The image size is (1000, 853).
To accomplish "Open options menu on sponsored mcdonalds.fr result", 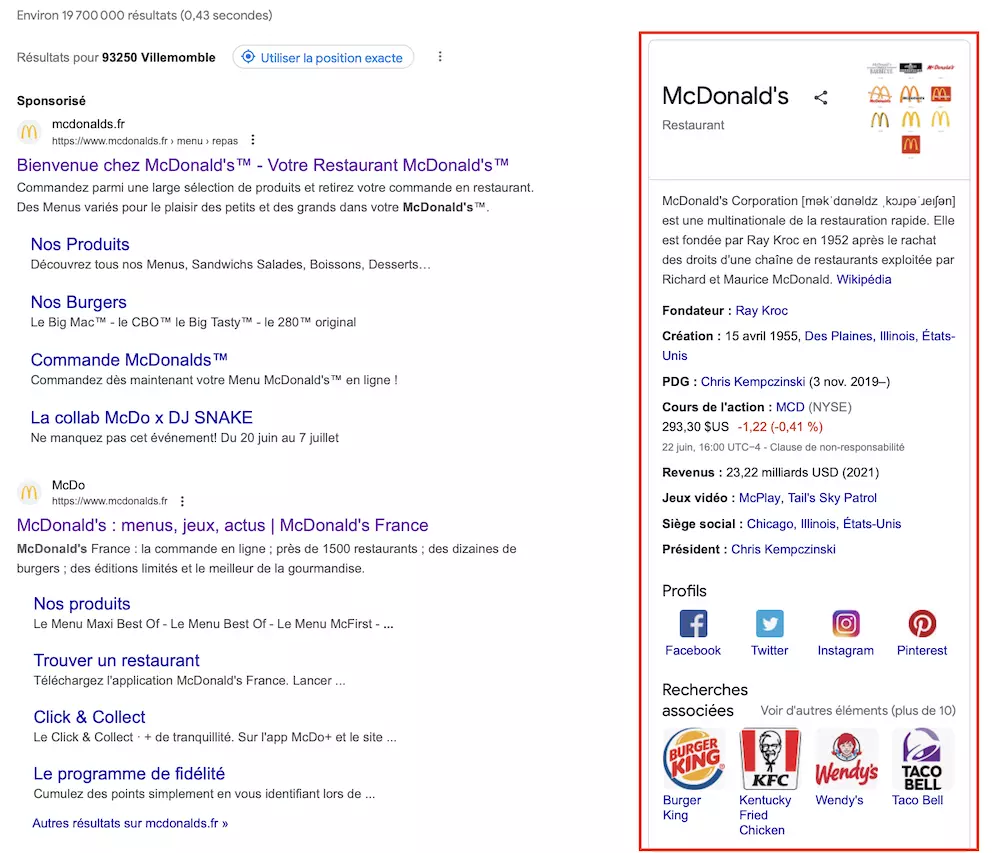I will tap(253, 139).
